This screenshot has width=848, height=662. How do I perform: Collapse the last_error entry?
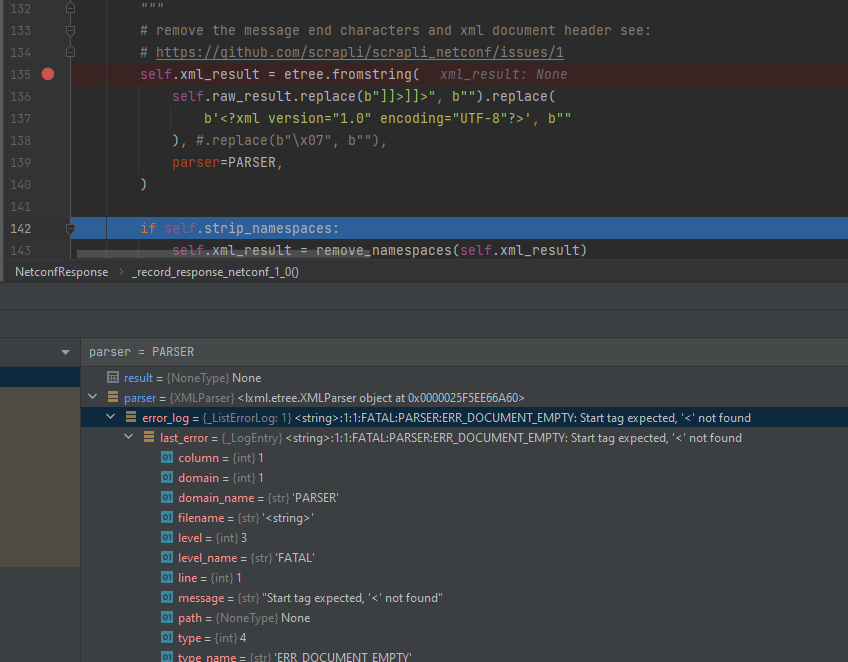127,437
